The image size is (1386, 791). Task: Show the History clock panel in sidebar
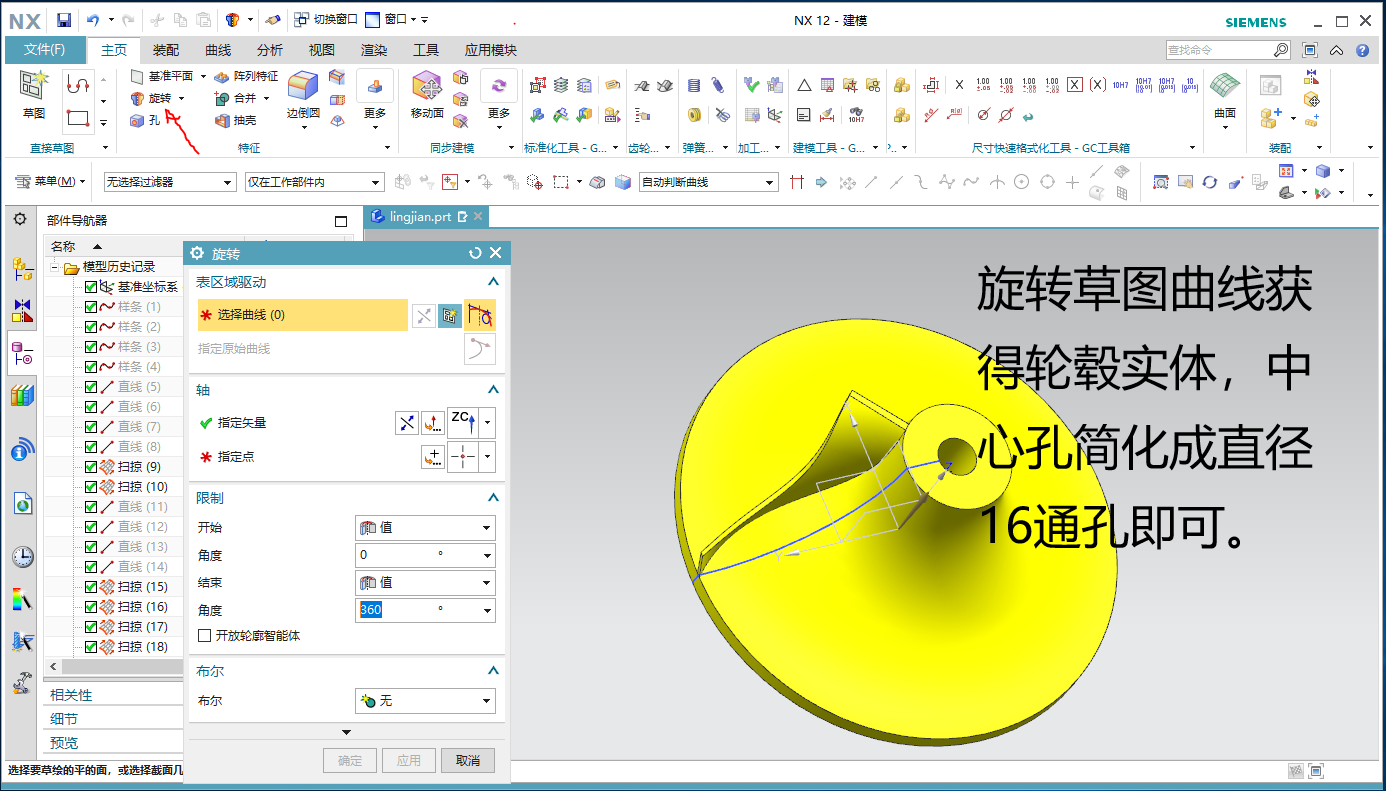22,557
